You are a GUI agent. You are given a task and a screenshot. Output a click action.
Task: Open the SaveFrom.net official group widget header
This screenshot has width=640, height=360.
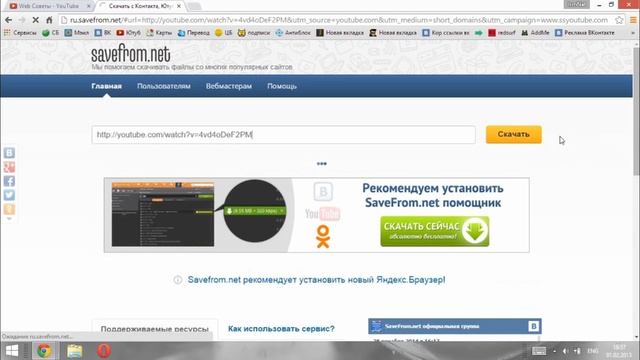(455, 326)
